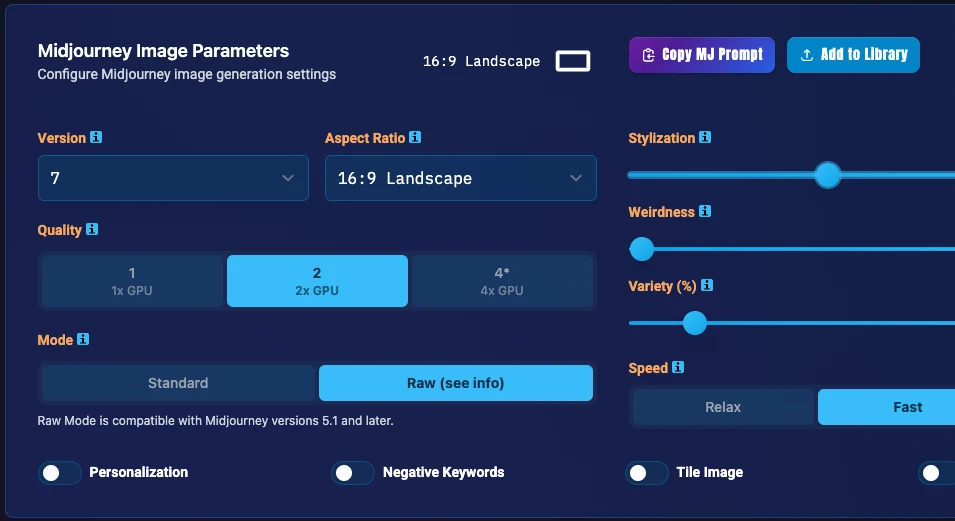Open the Version dropdown showing 7

173,178
